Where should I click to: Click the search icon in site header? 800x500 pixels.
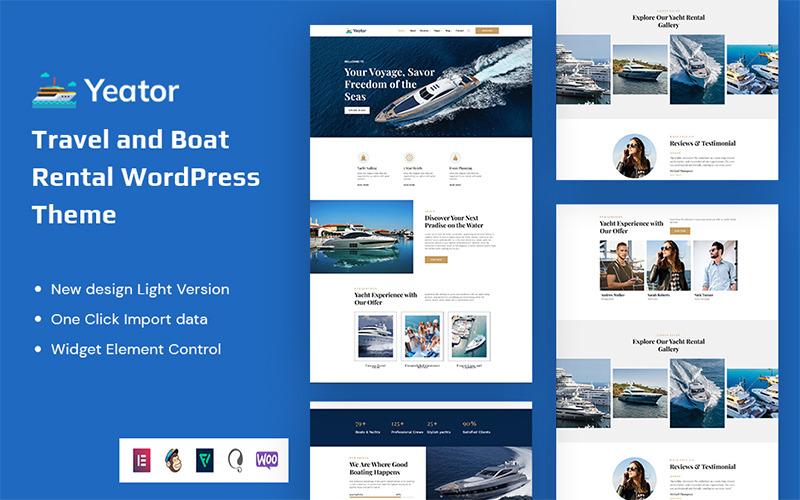pyautogui.click(x=468, y=31)
